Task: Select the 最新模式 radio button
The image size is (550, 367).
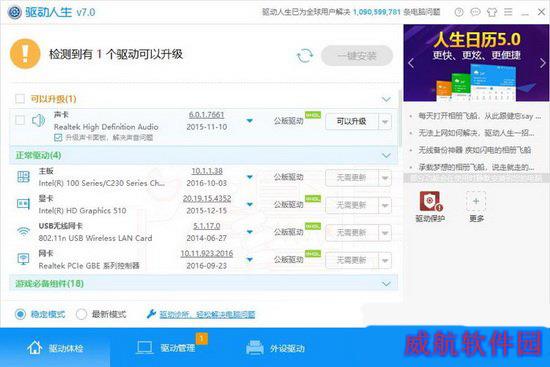Action: click(81, 314)
